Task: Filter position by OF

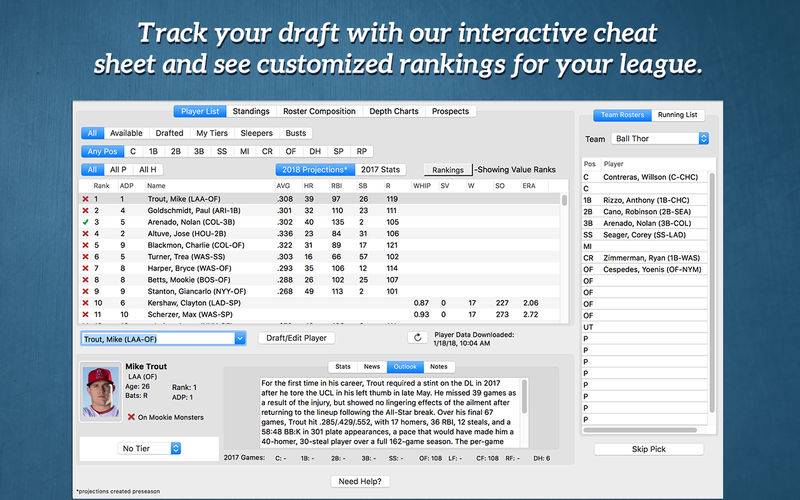Action: (291, 152)
